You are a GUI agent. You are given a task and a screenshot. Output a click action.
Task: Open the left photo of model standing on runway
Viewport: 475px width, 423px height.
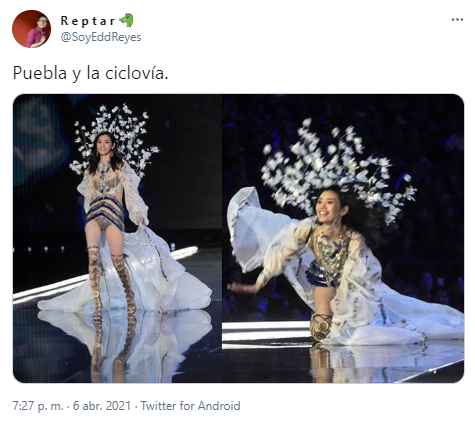coord(117,238)
